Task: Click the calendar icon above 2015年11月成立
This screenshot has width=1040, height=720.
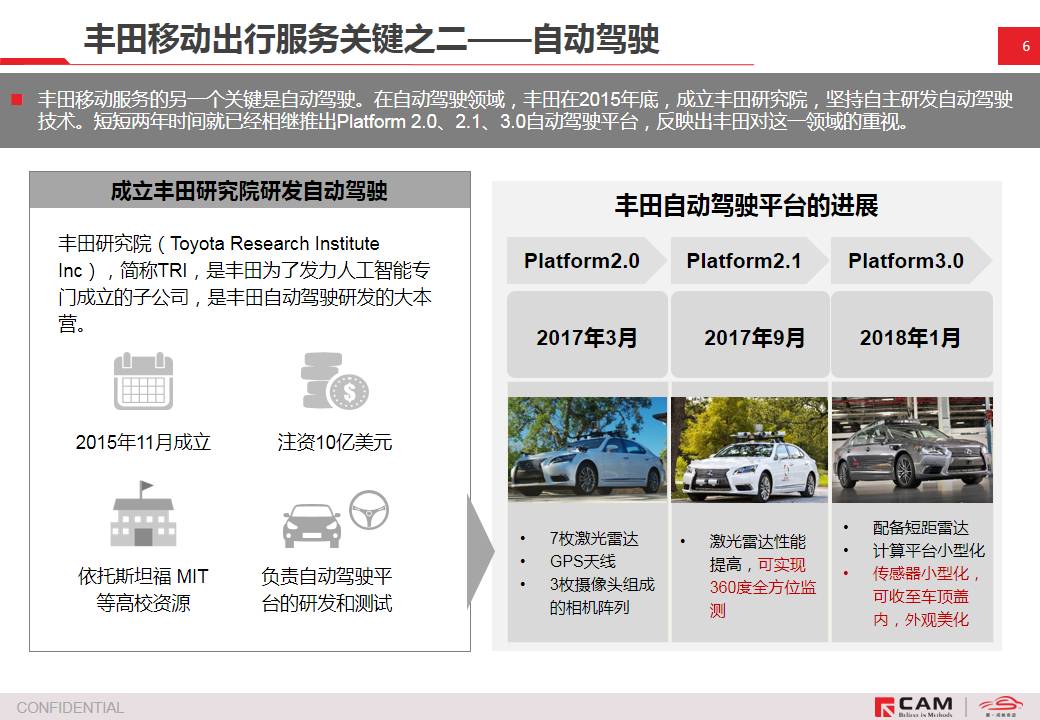Action: point(143,381)
